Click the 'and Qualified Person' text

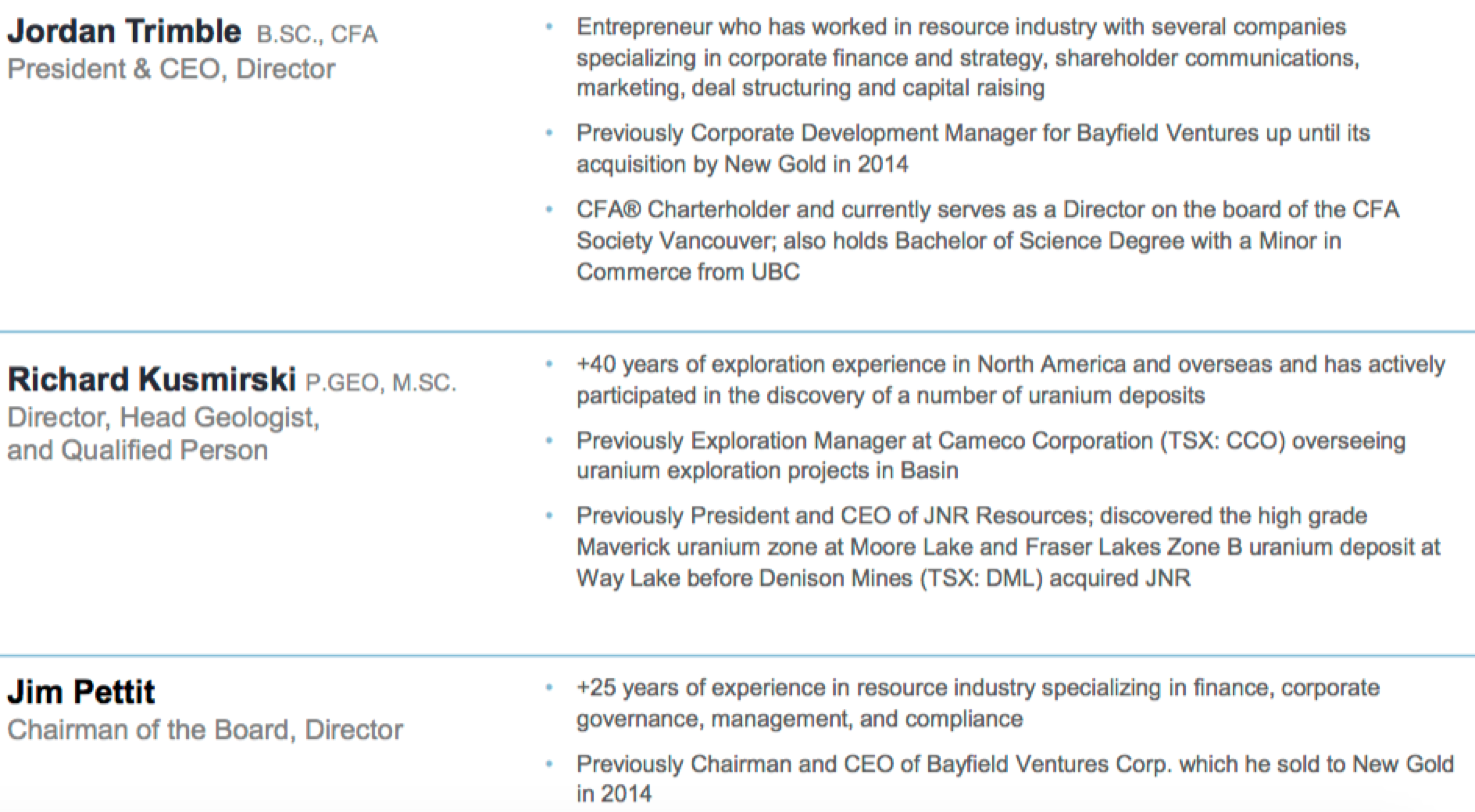point(138,450)
